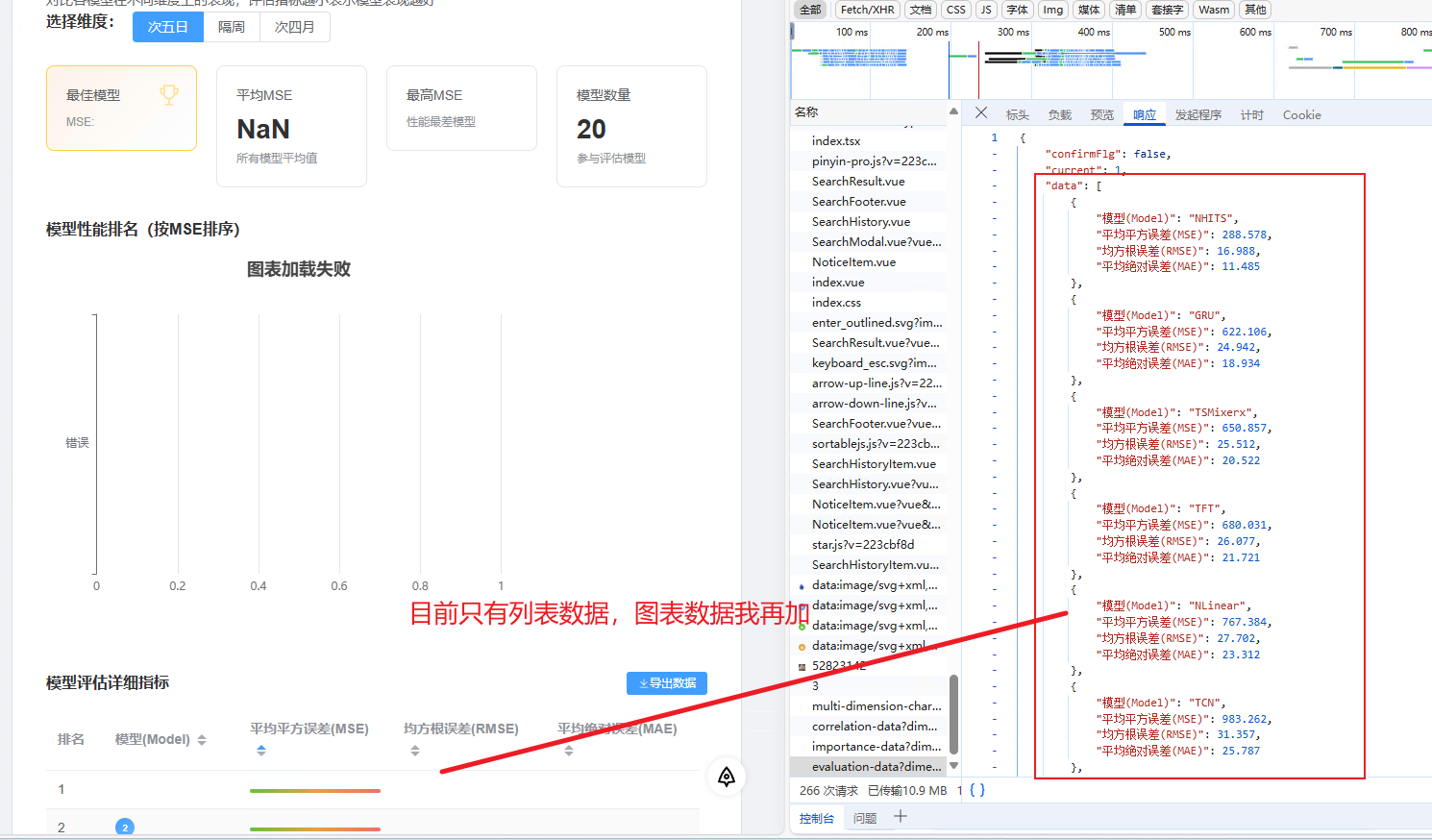Screen dimensions: 1432x840
Task: Open the 控制台 console drawer tab
Action: click(817, 818)
